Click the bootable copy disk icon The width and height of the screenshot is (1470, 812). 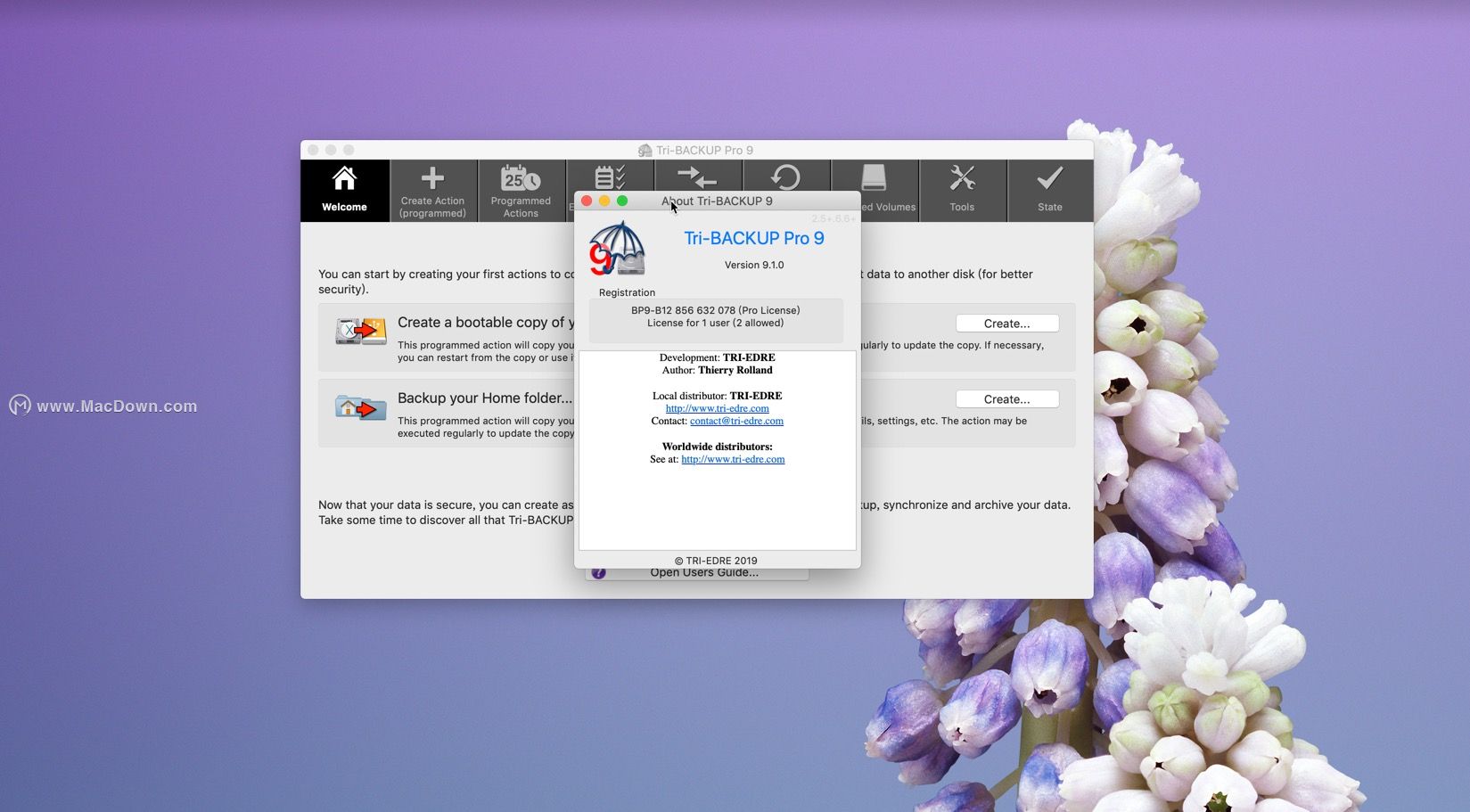pos(360,331)
